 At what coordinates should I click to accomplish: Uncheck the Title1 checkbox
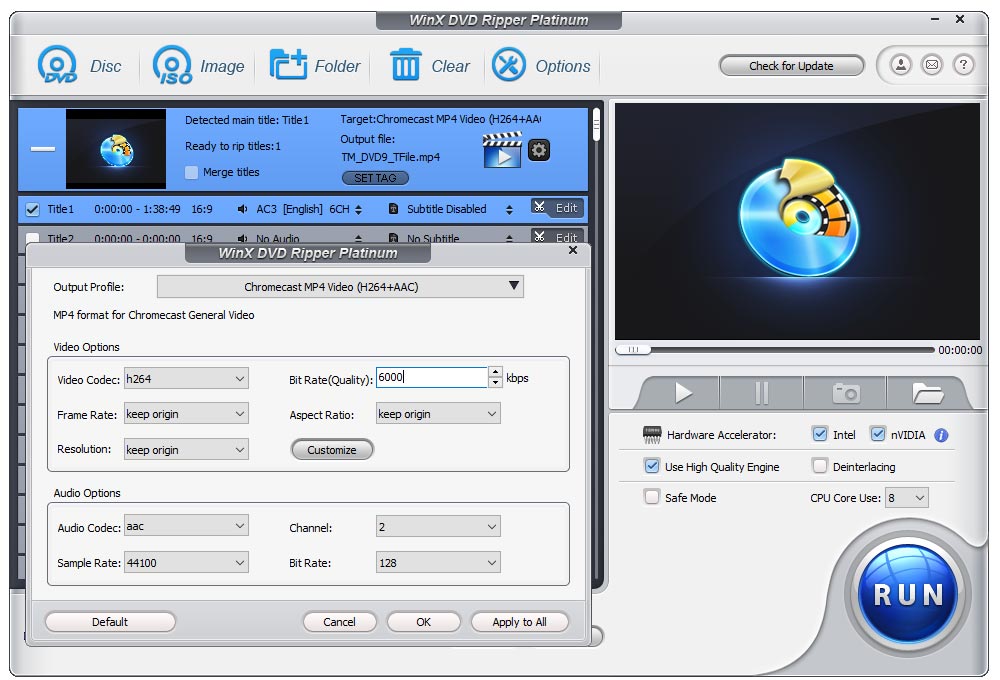(x=32, y=209)
